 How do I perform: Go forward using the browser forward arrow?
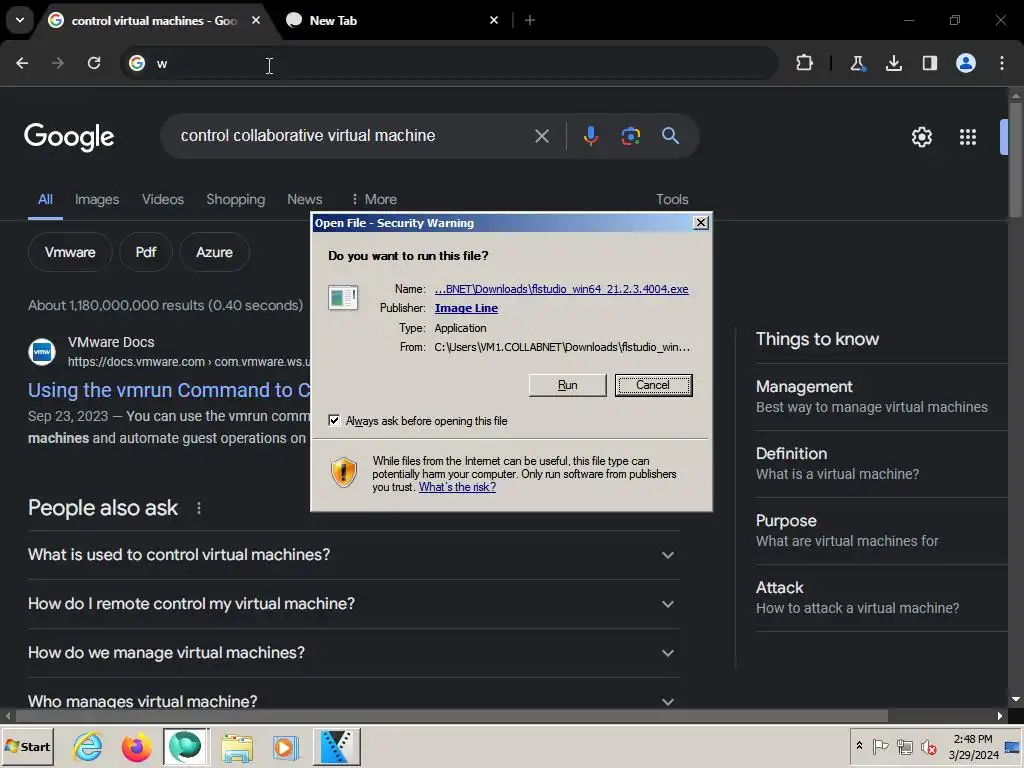[58, 63]
